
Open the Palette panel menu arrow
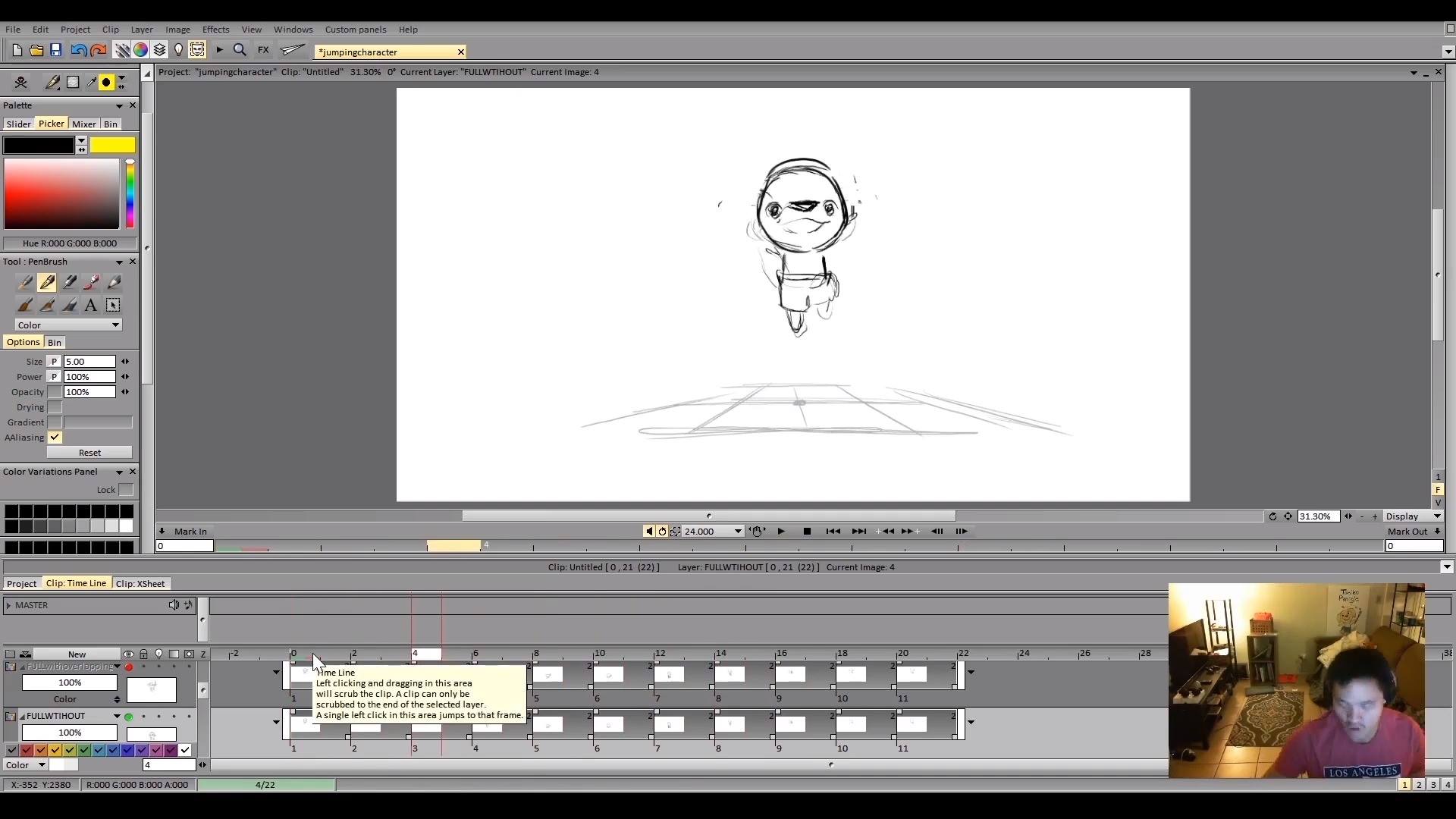pos(119,105)
